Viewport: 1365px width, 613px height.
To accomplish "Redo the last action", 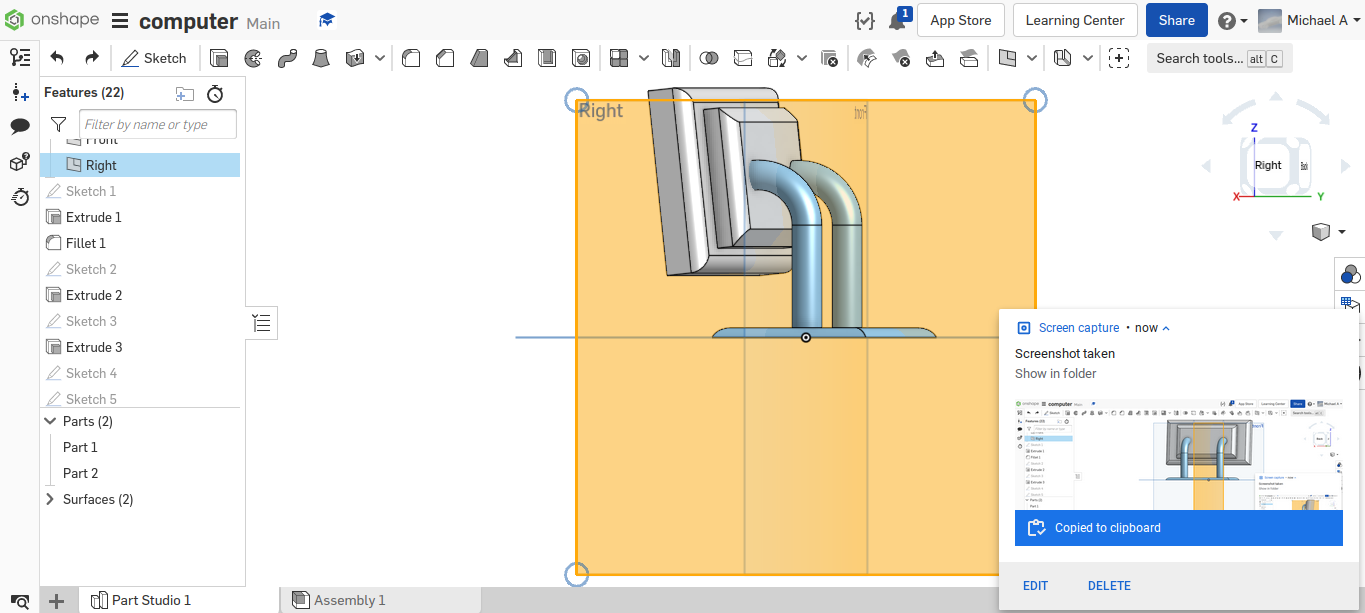I will click(91, 58).
